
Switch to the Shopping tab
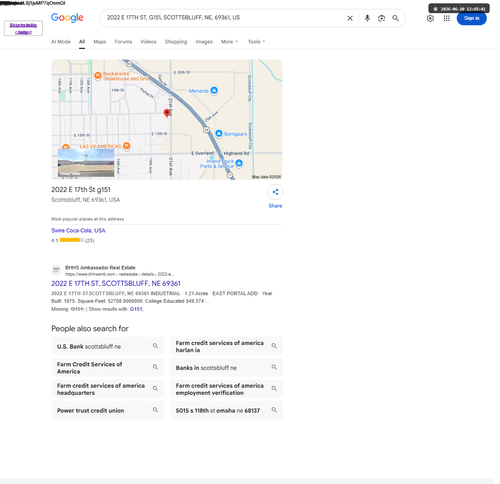(176, 42)
